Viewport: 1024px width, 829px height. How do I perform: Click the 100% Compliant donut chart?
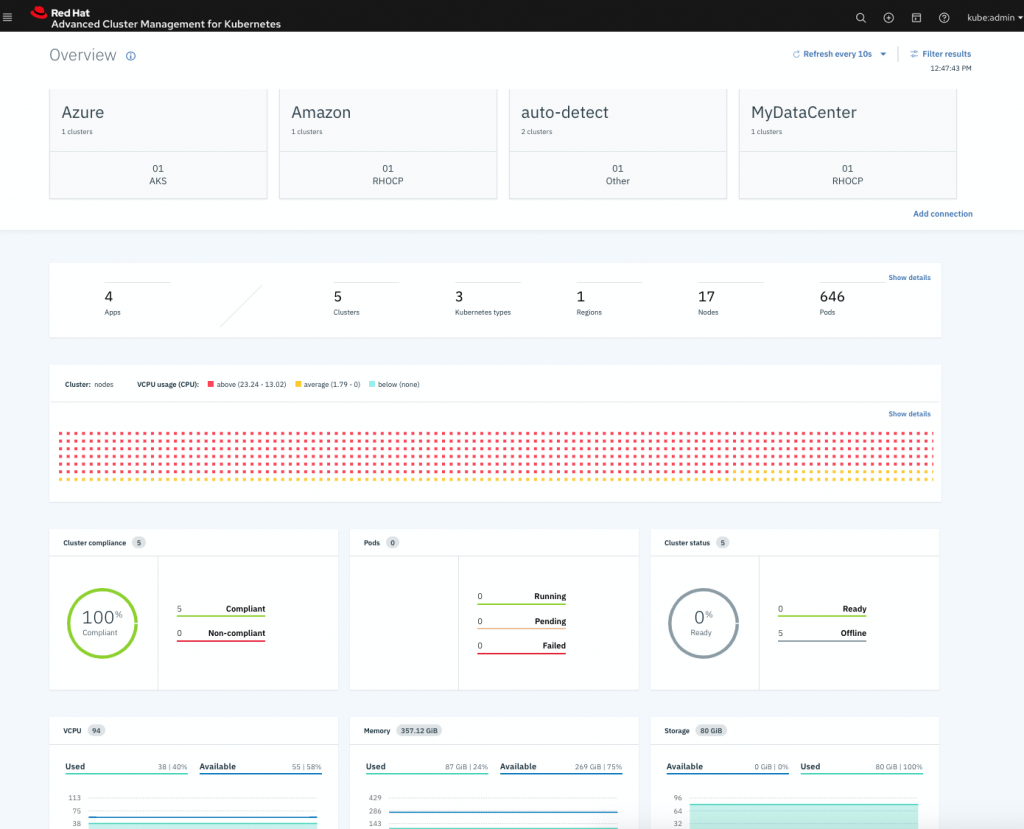[102, 623]
